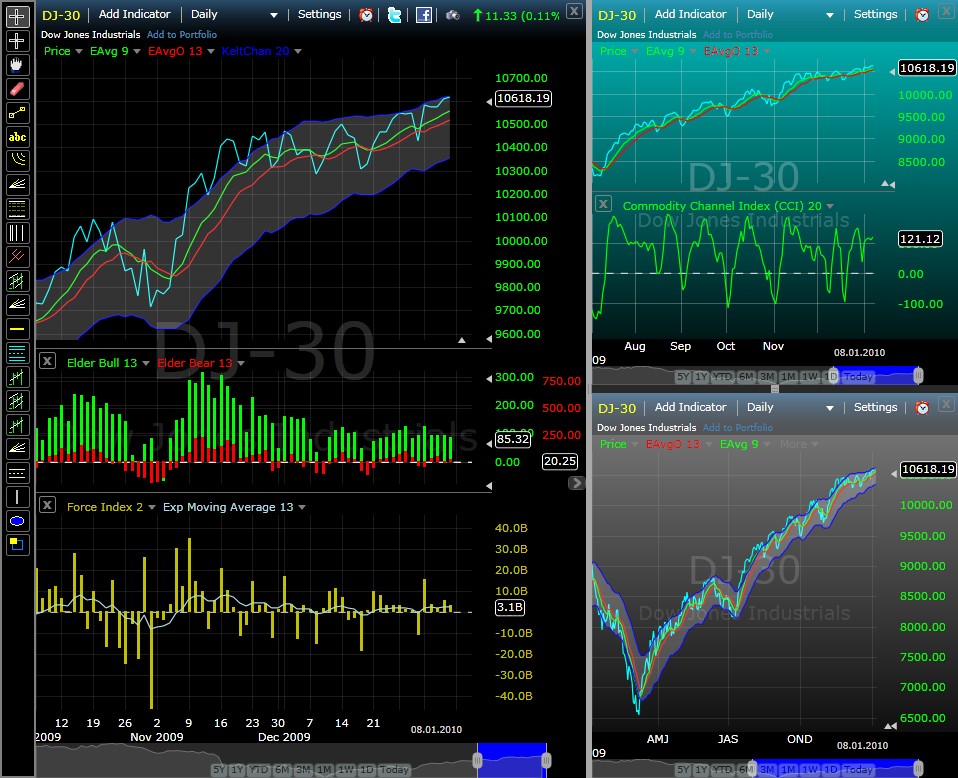This screenshot has width=958, height=778.
Task: Select 6M range in top-right chart
Action: pyautogui.click(x=747, y=376)
